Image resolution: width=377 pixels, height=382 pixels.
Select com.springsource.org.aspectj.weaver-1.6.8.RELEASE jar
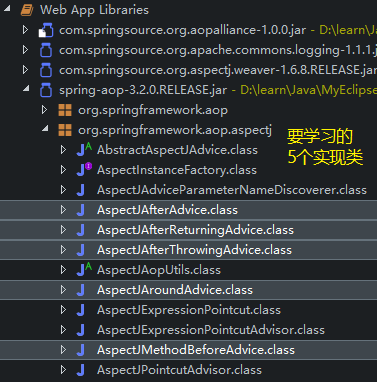pos(218,70)
